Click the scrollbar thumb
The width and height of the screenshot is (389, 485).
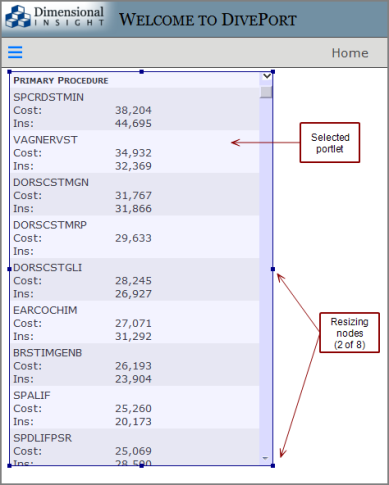click(x=266, y=92)
